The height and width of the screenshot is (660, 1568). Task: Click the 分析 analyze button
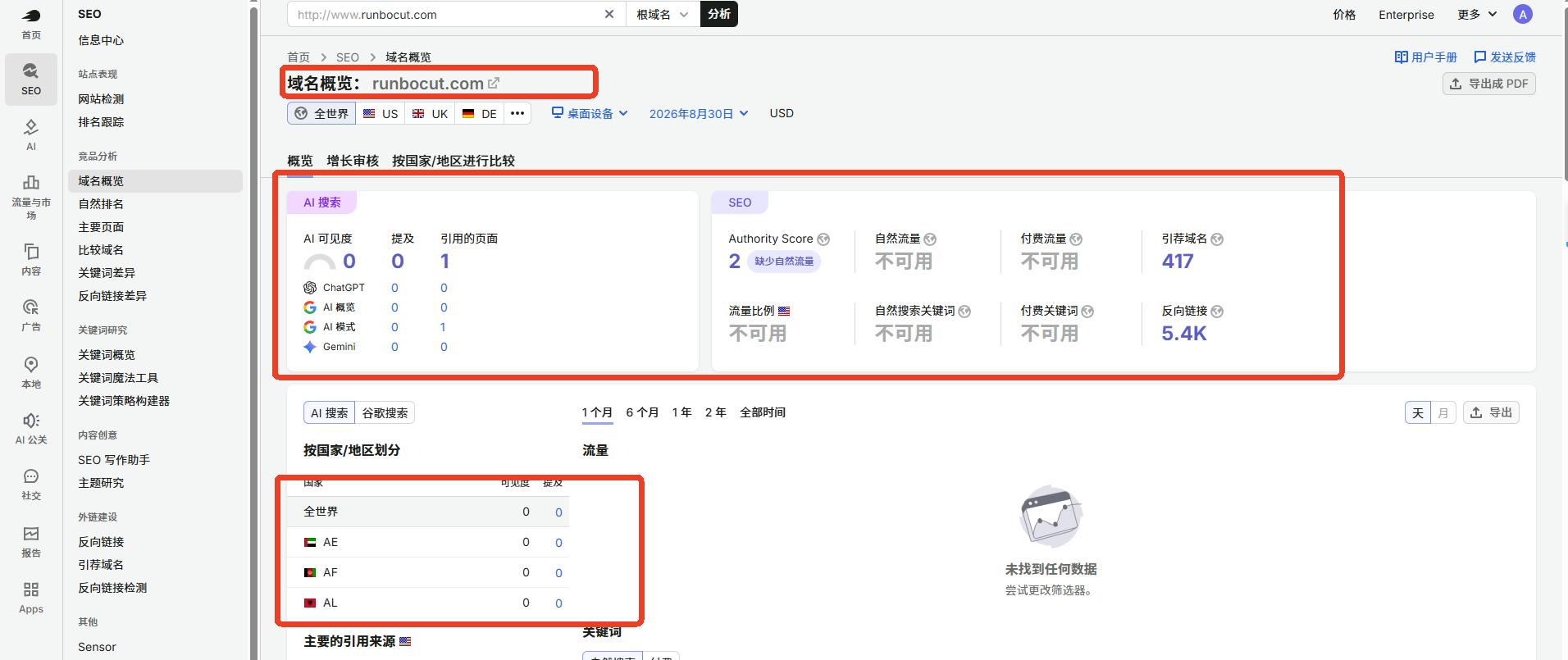tap(719, 14)
